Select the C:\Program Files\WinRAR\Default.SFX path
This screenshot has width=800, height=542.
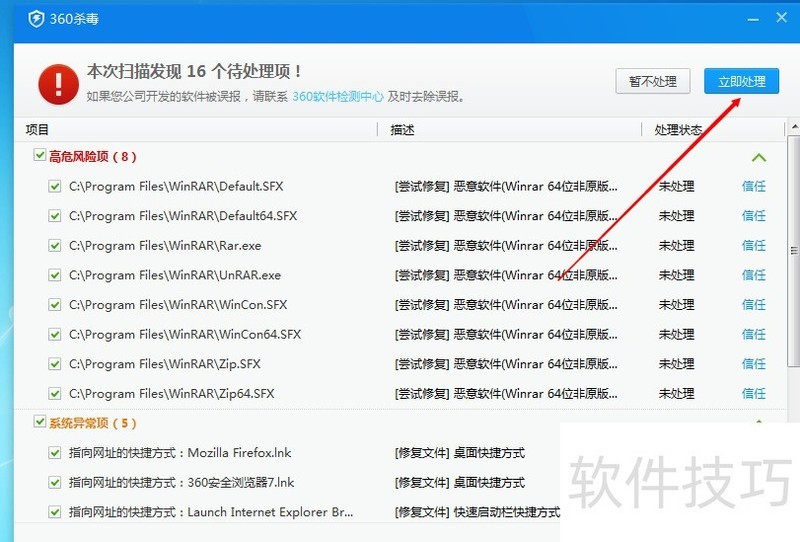point(176,186)
